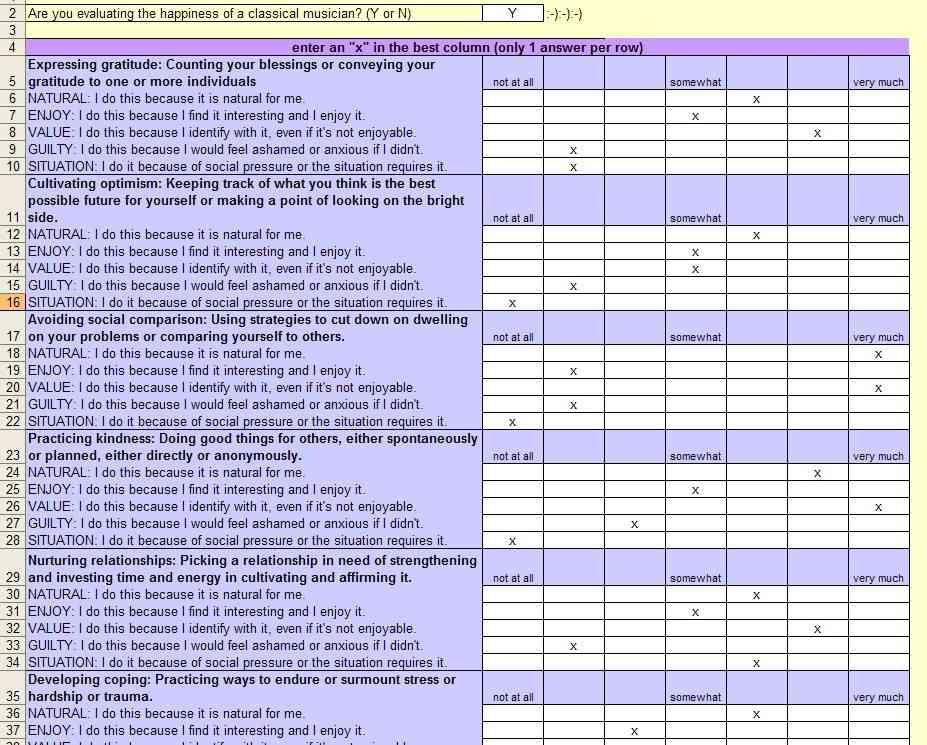The image size is (927, 745).
Task: Mark 'very much' for kindness ENJOY row 25
Action: (x=879, y=490)
